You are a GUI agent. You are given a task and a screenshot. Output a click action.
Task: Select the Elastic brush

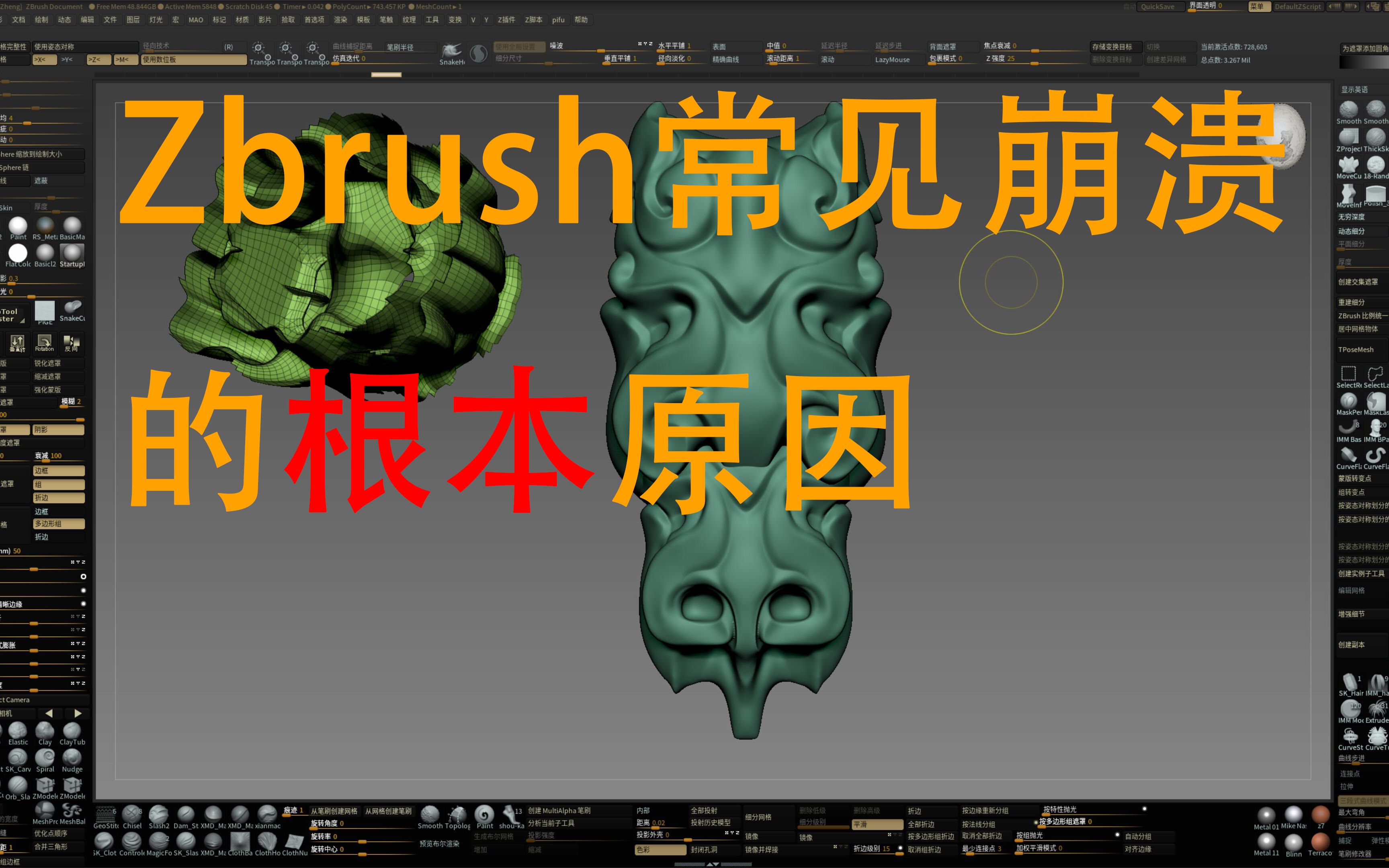[18, 733]
